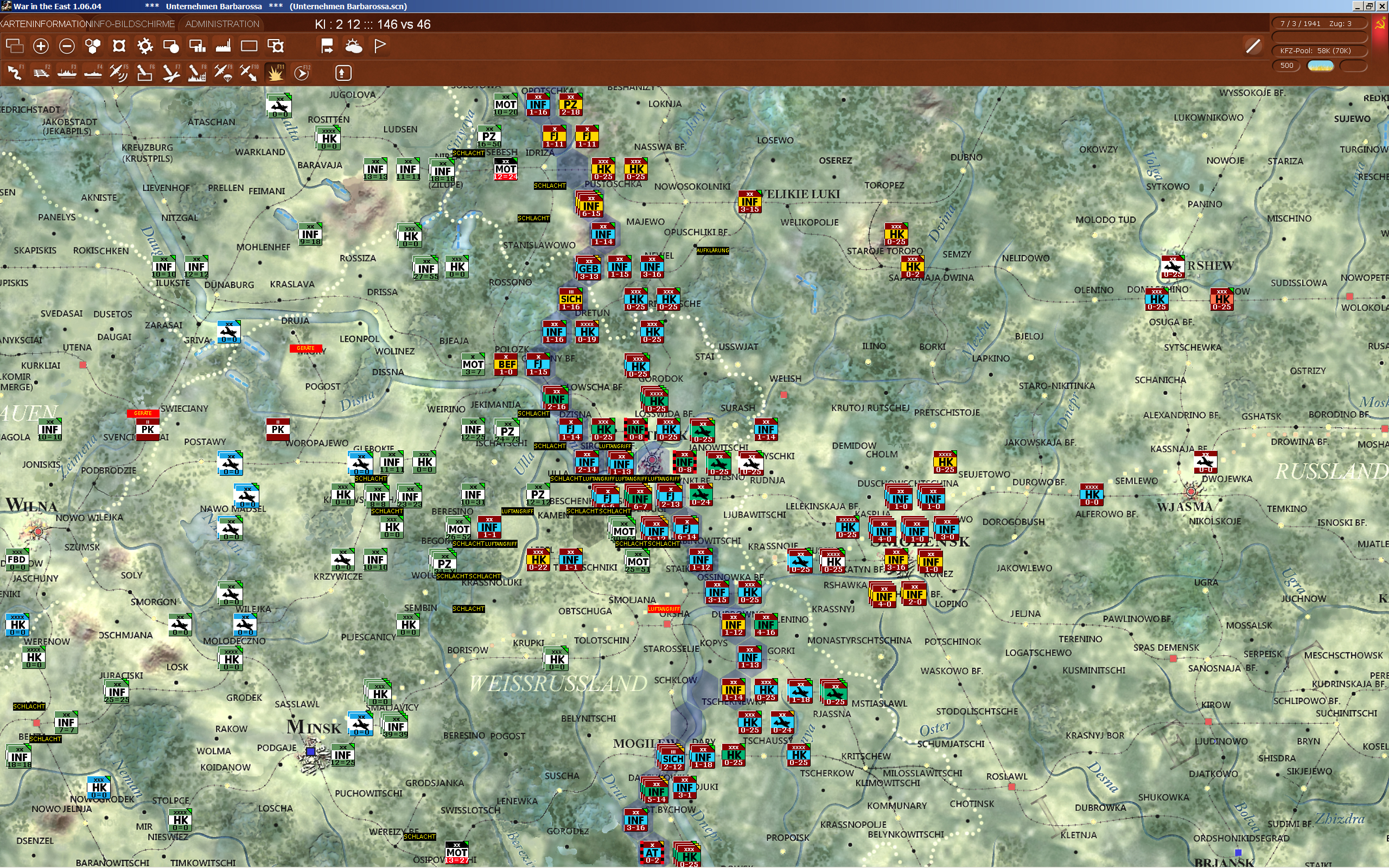Image resolution: width=1389 pixels, height=868 pixels.
Task: Select the F1 ground movement mode
Action: click(x=15, y=73)
